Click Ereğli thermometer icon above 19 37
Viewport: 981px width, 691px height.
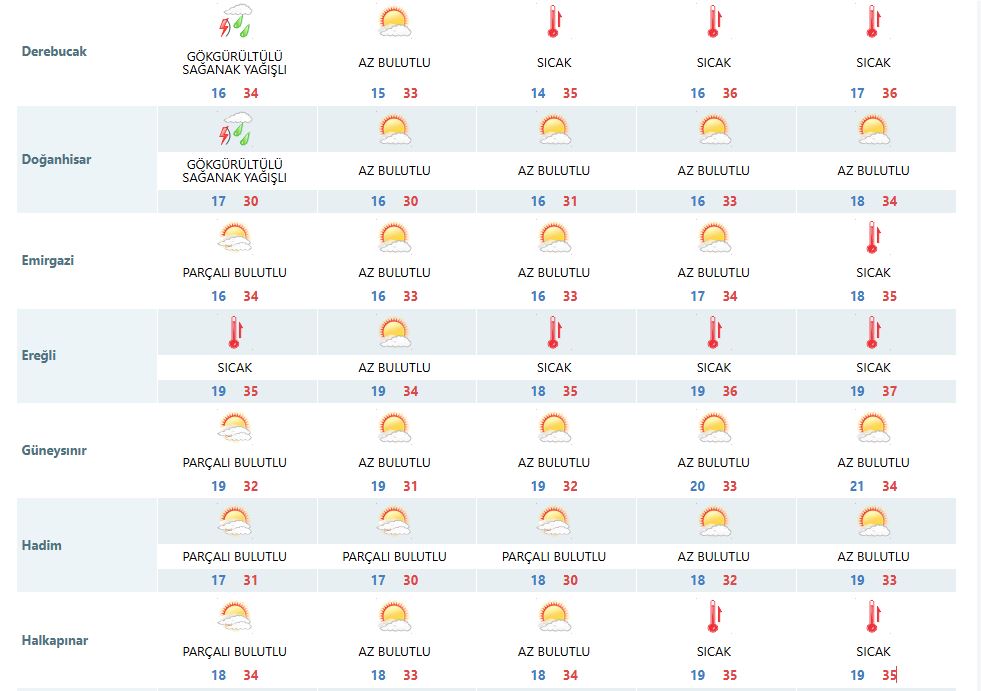point(873,332)
